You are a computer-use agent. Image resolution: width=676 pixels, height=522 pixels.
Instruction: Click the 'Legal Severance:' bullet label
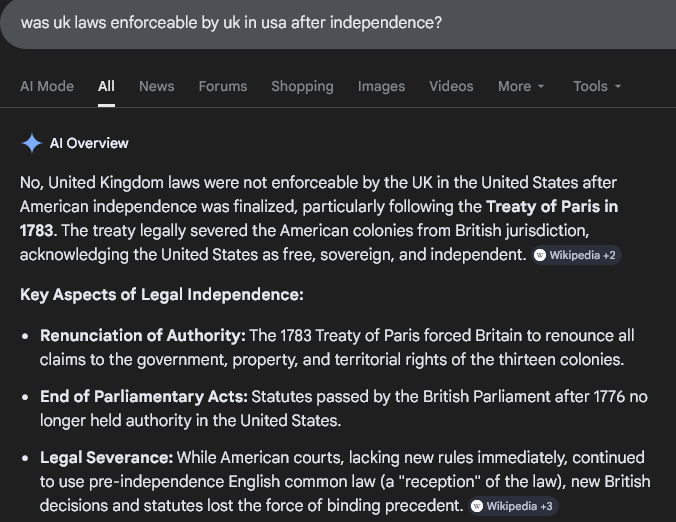coord(106,458)
